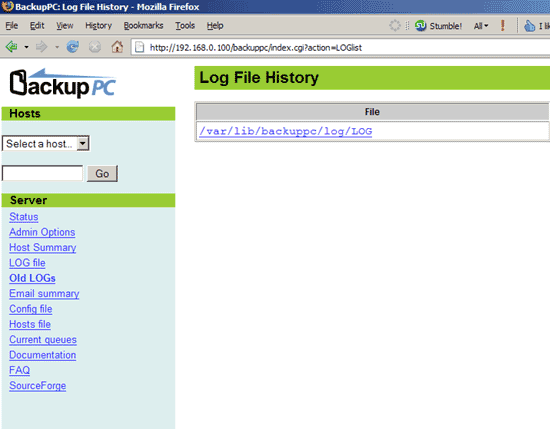
Task: Click the BackupPC logo
Action: (x=63, y=83)
